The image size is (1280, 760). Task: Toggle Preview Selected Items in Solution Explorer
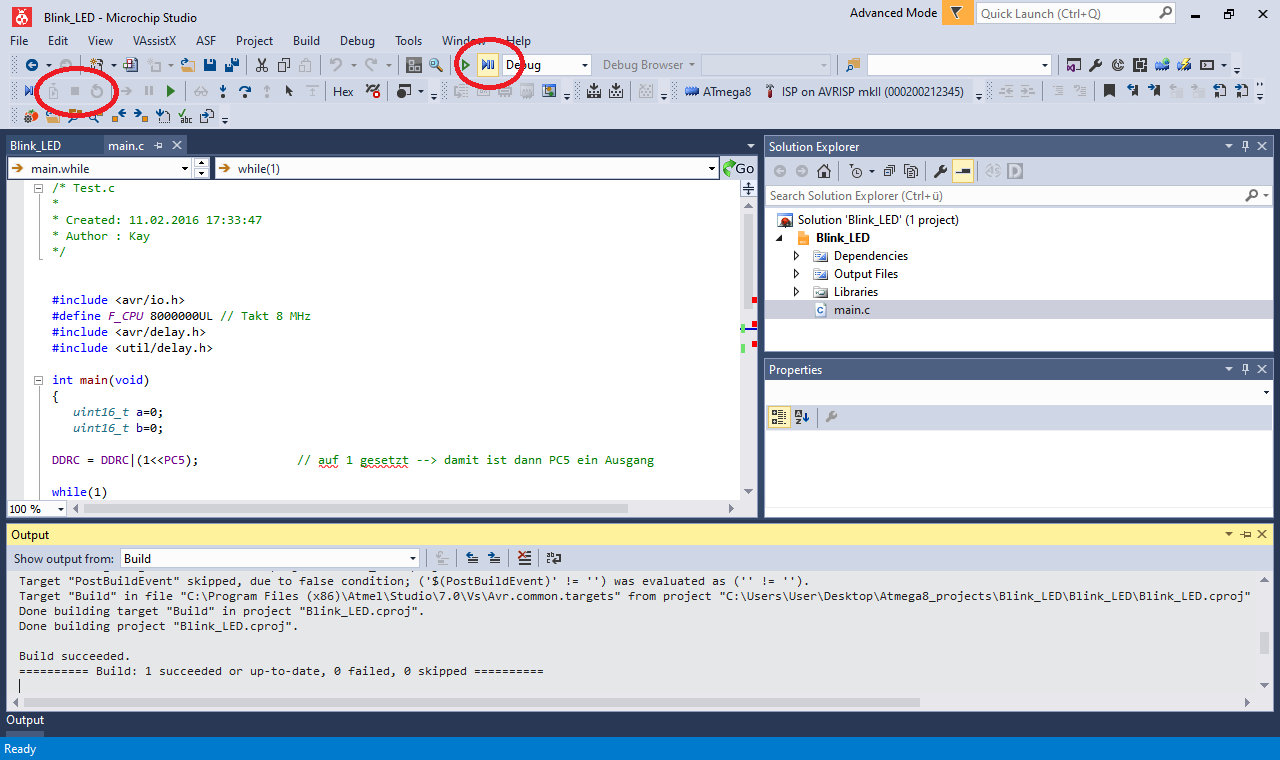click(x=962, y=171)
